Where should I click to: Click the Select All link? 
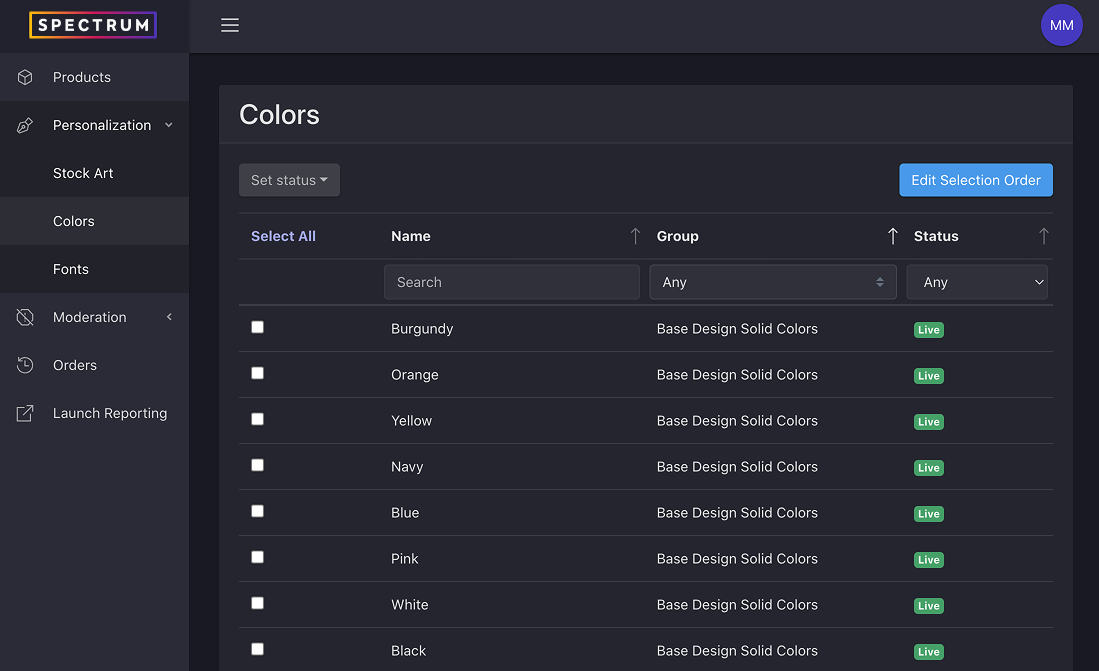click(x=283, y=236)
